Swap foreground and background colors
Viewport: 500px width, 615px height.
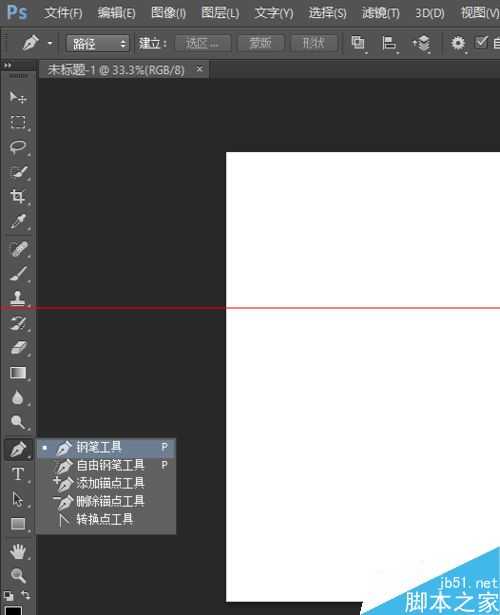26,595
